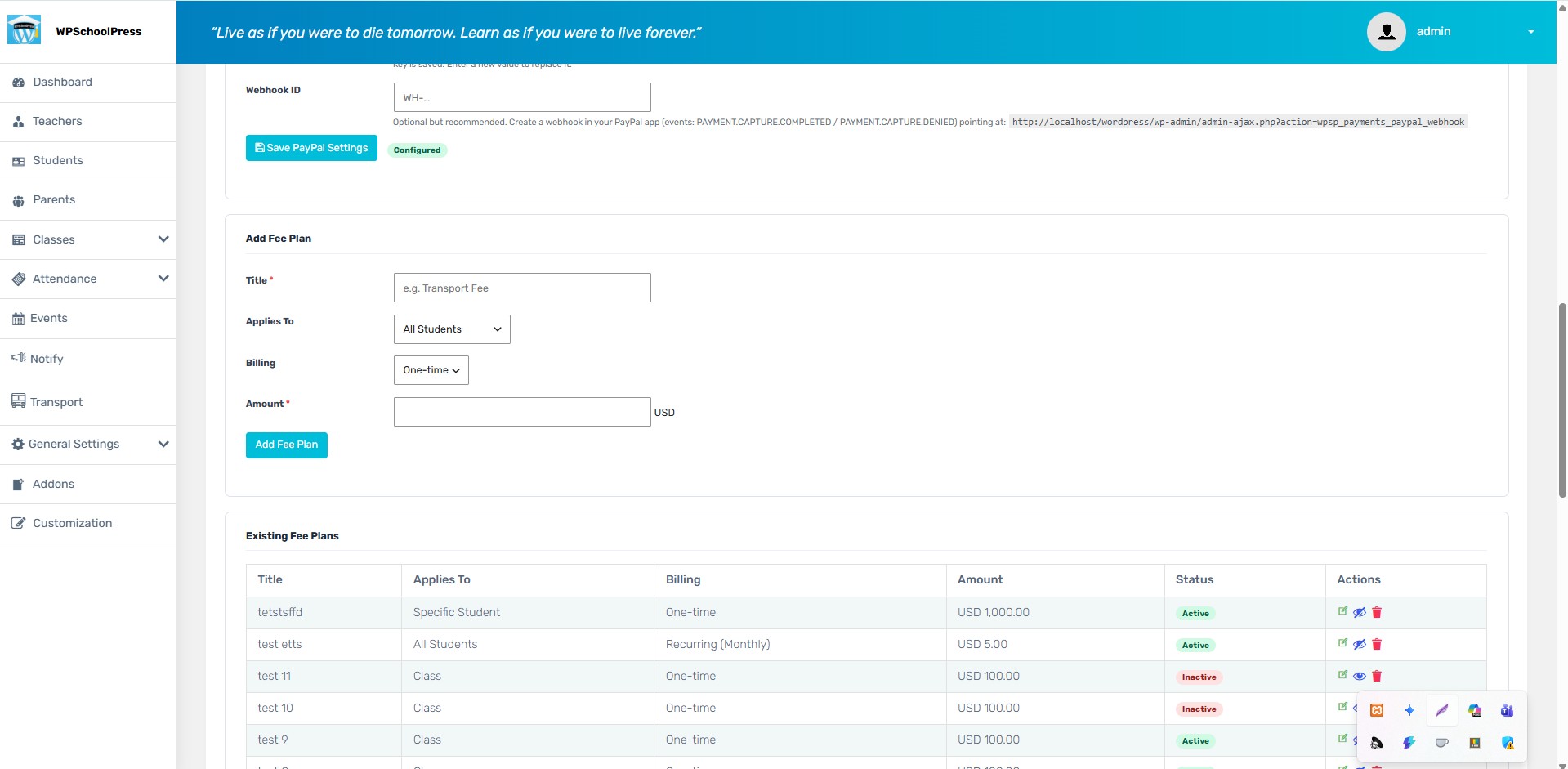
Task: Open the Billing dropdown
Action: pos(431,370)
